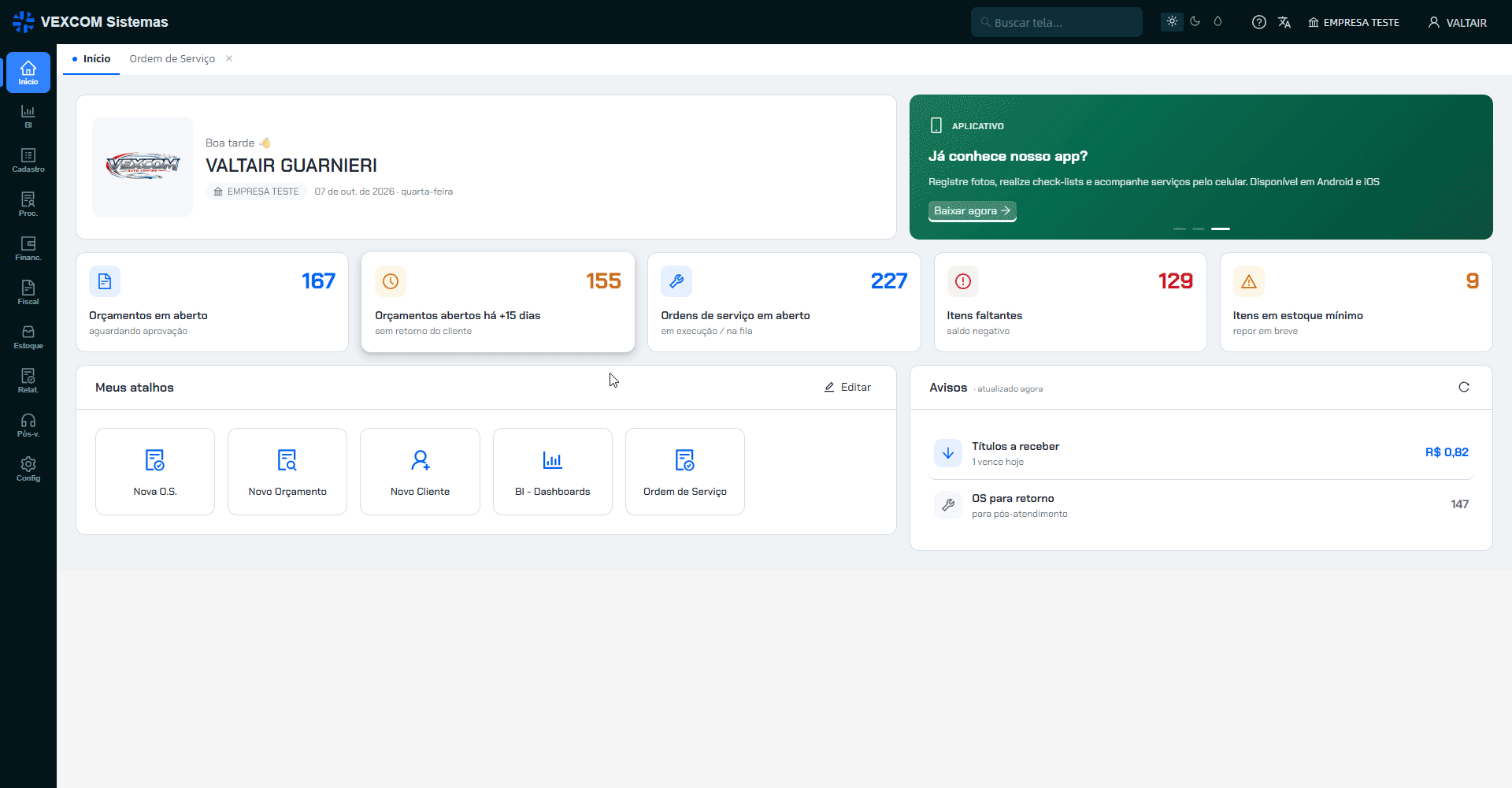Image resolution: width=1512 pixels, height=788 pixels.
Task: Click the help question mark icon
Action: pos(1259,22)
